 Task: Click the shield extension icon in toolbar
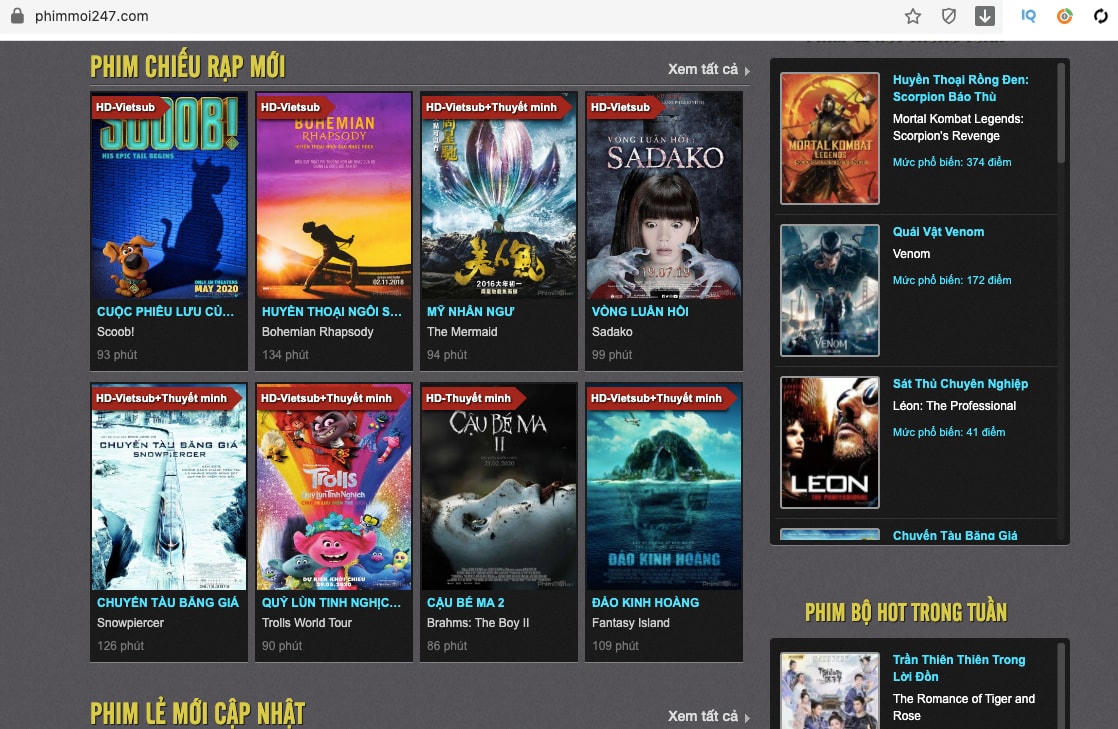click(x=949, y=16)
